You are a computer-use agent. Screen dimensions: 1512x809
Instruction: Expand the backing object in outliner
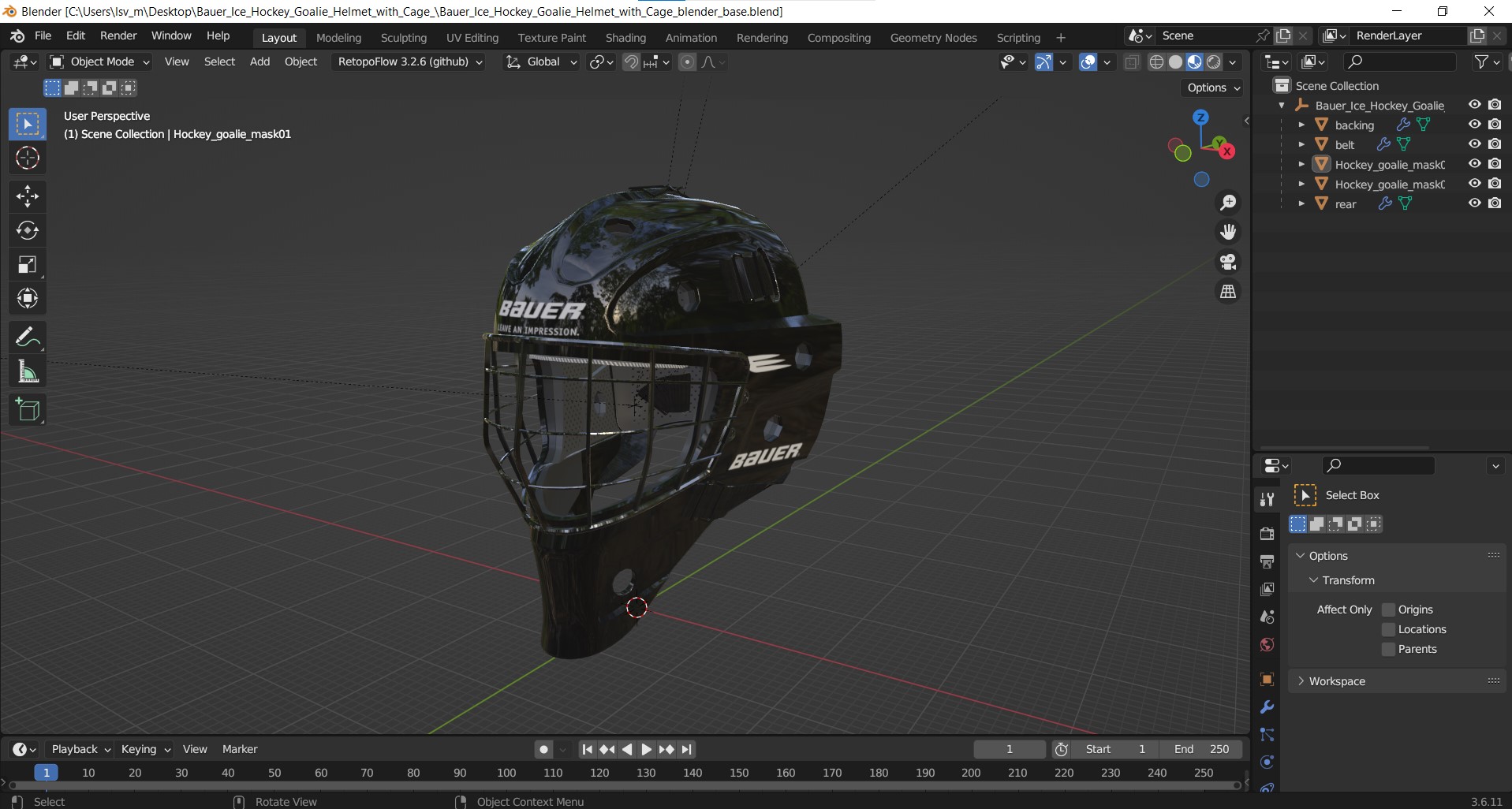coord(1301,125)
